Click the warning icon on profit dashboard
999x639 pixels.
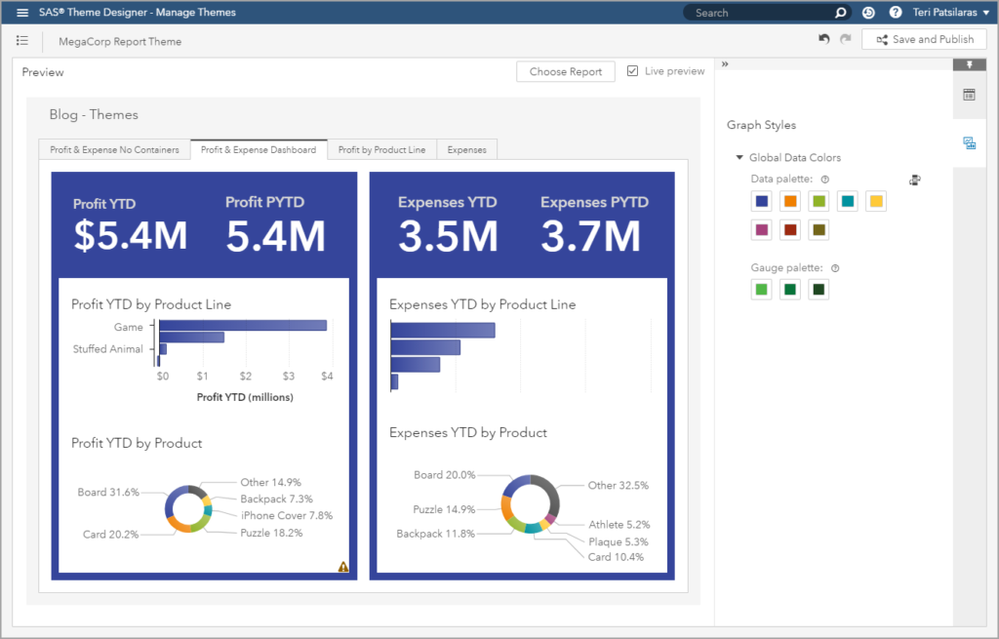[343, 567]
